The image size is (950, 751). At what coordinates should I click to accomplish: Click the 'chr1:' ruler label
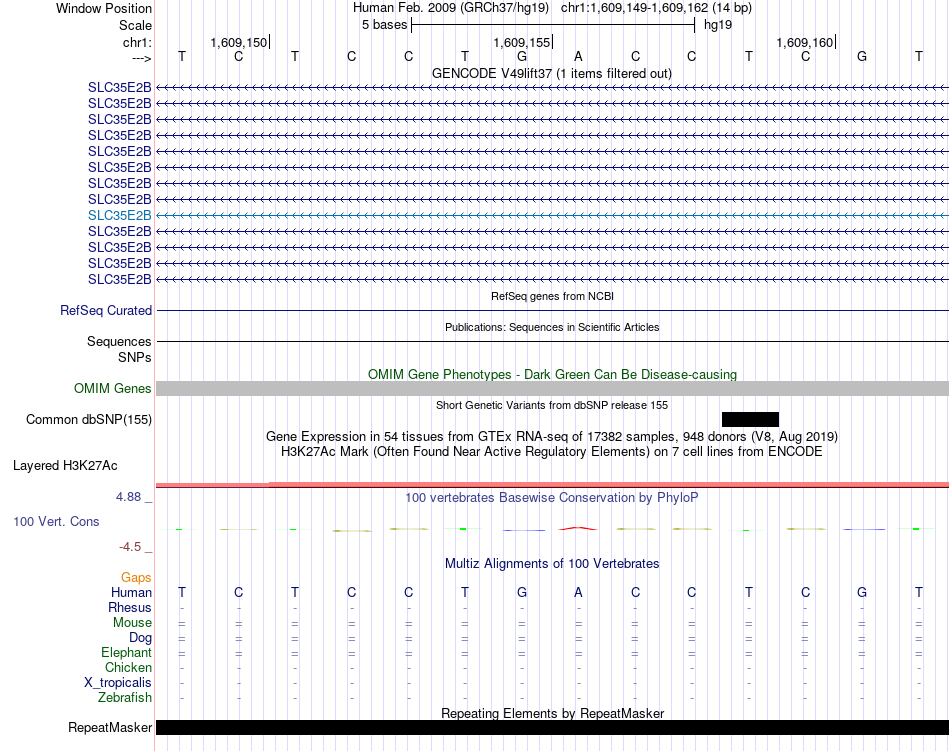point(137,42)
